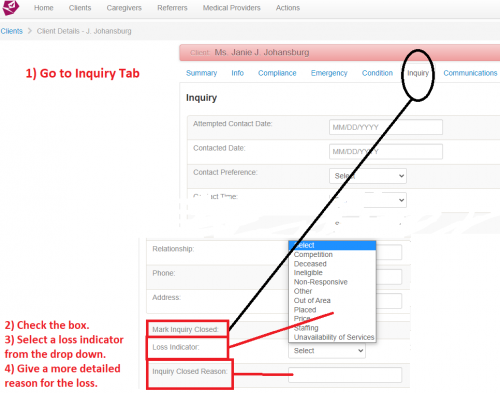Switch to the Info tab
Screen dimensions: 500x393
click(238, 73)
